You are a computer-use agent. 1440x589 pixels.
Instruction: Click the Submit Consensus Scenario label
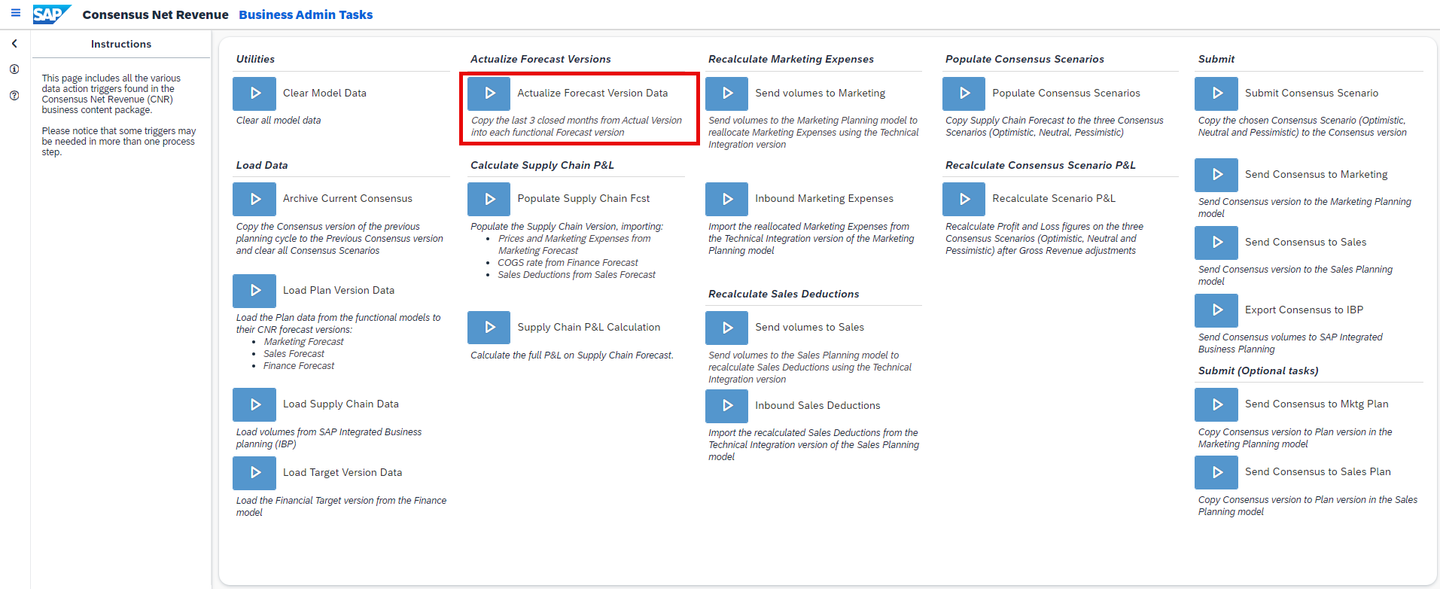(1311, 93)
